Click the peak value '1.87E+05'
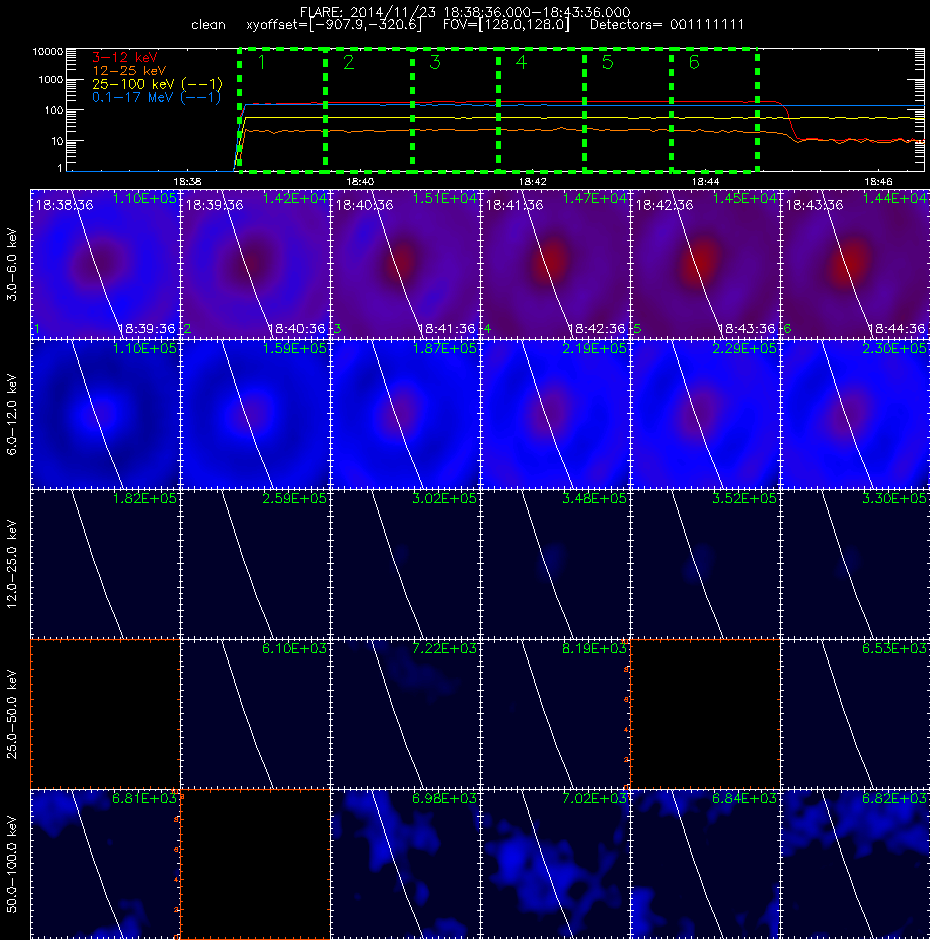 pos(444,348)
